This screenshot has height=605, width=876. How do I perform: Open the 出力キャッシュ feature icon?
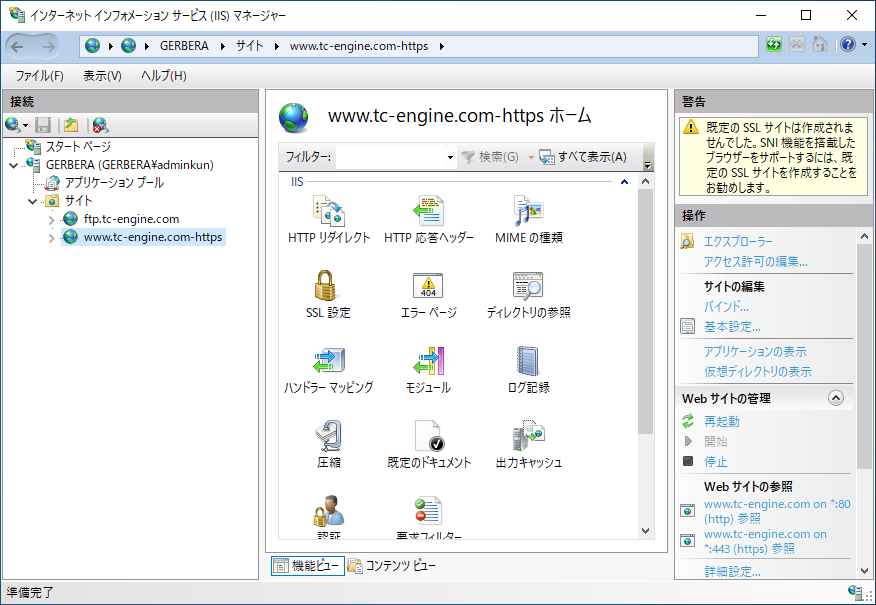point(528,436)
